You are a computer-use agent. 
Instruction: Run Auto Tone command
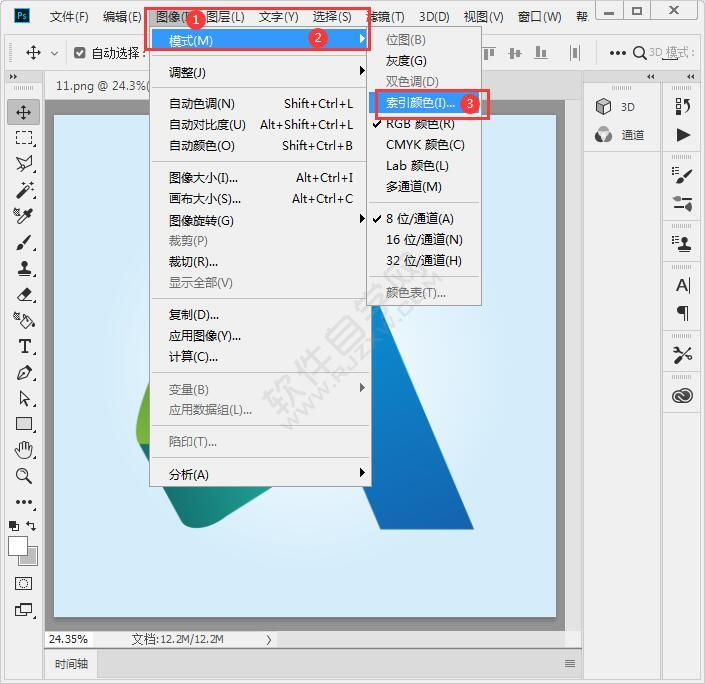point(260,104)
